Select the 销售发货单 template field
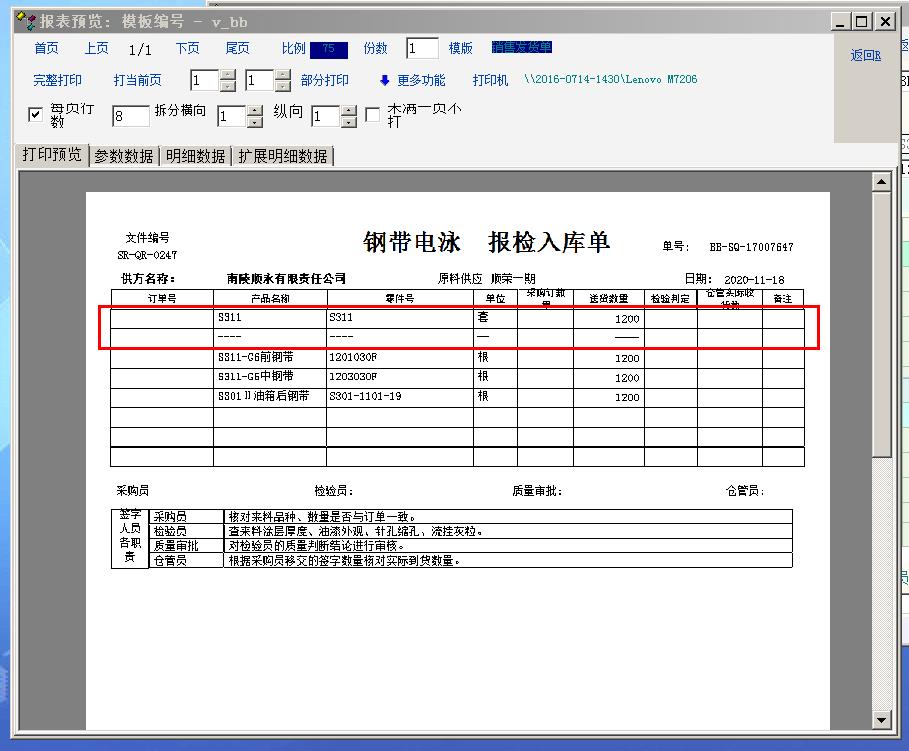The width and height of the screenshot is (909, 751). click(521, 47)
